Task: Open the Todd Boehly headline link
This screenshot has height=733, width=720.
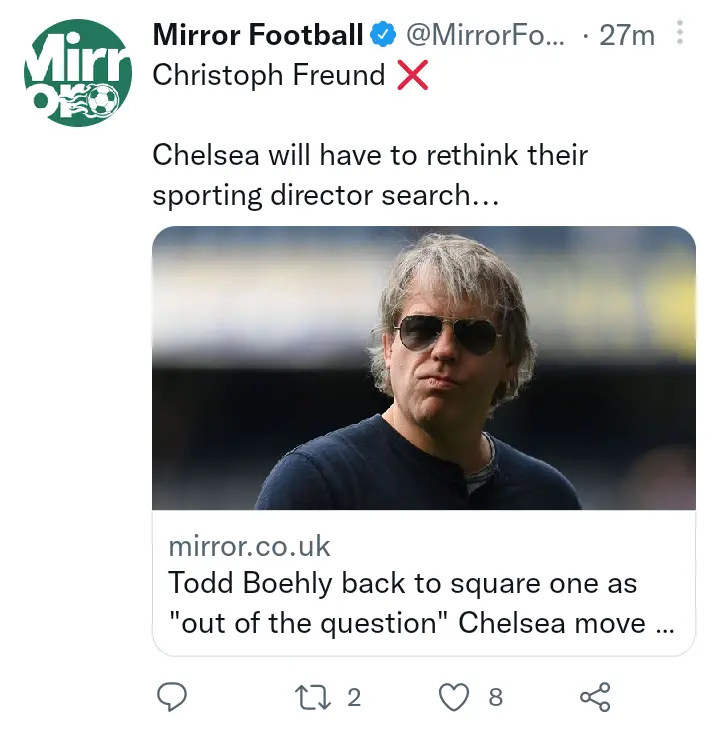Action: pyautogui.click(x=403, y=584)
